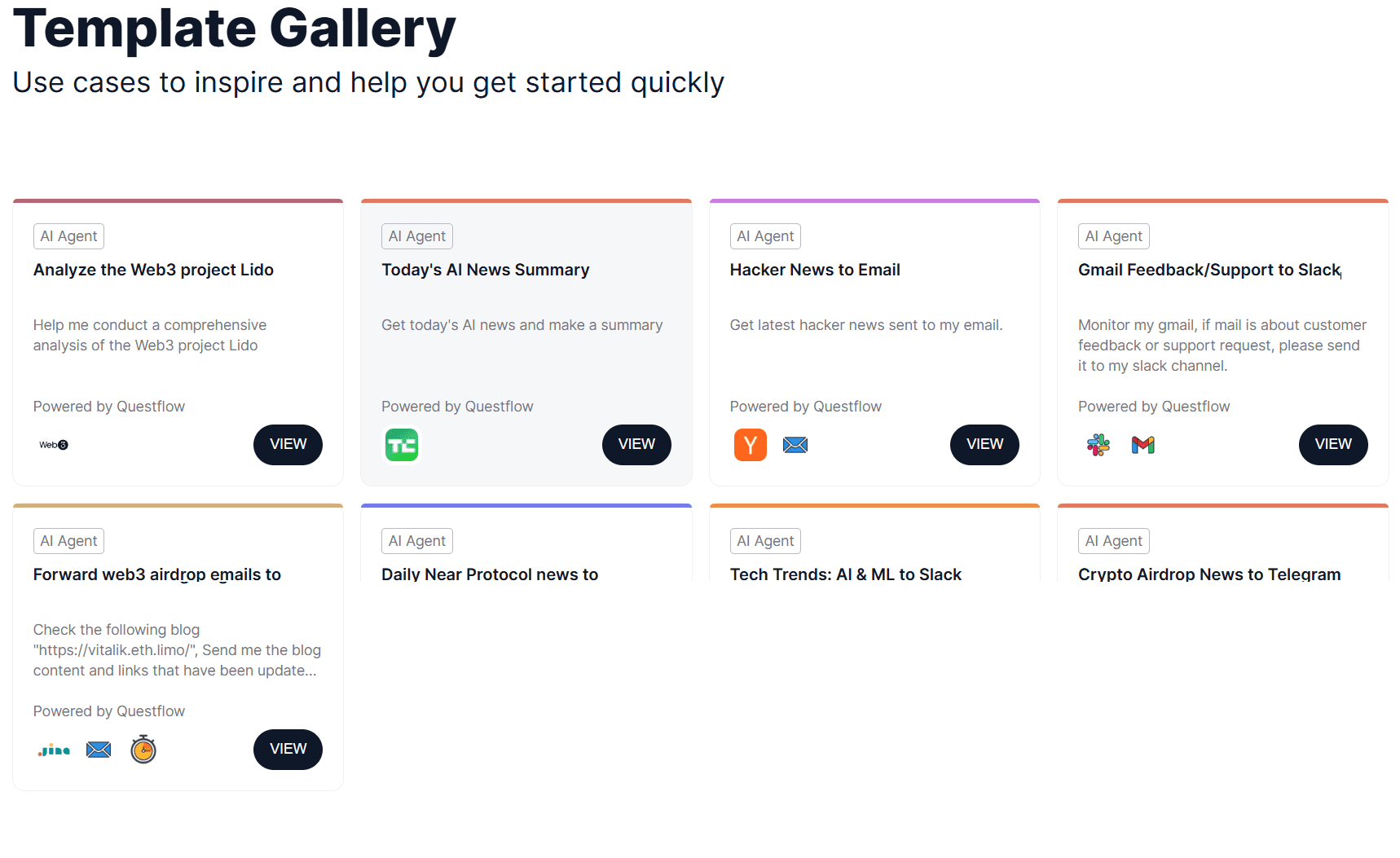View the Hacker News to Email template
1400x858 pixels.
coord(984,445)
